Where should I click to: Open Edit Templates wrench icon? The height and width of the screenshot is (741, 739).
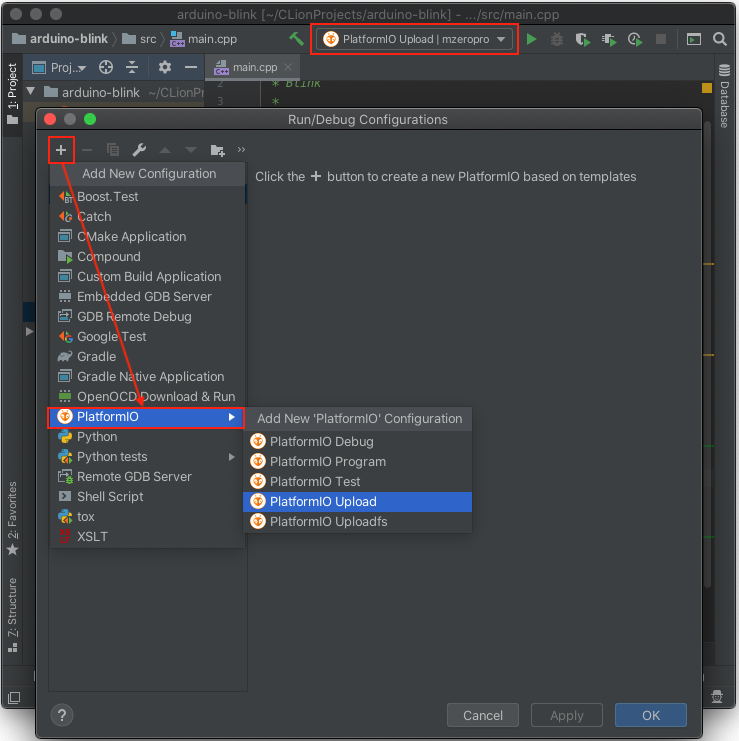tap(139, 150)
